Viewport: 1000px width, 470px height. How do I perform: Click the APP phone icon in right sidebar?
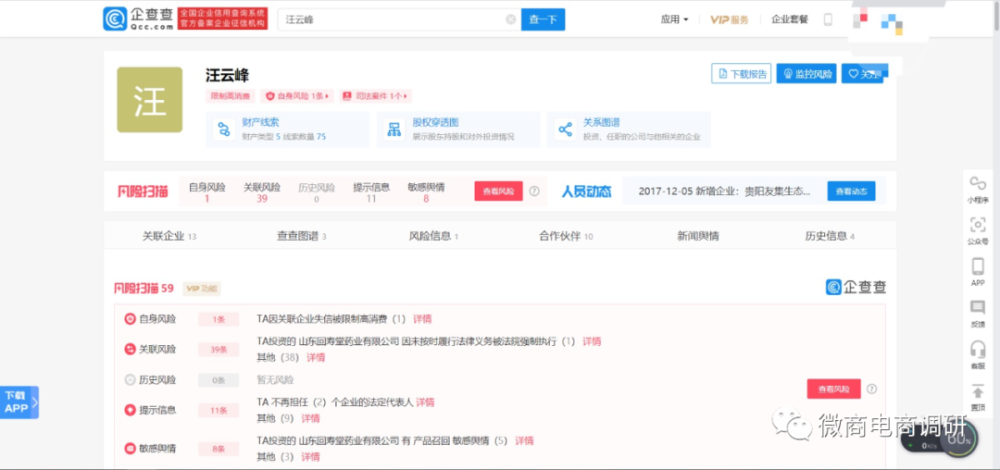coord(977,269)
